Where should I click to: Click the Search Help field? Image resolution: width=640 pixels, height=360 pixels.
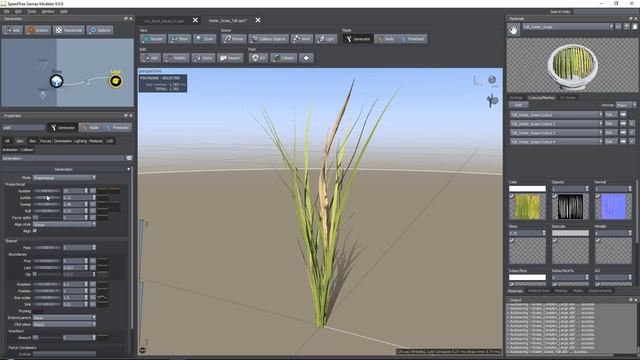click(x=606, y=12)
